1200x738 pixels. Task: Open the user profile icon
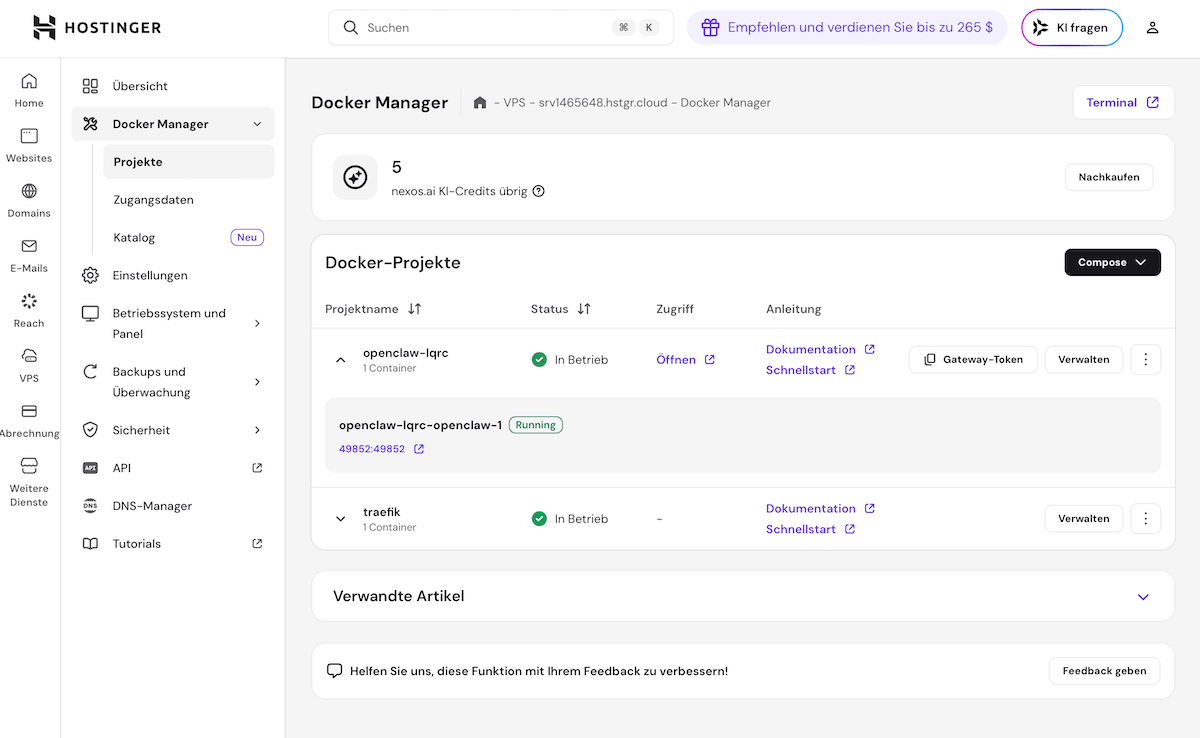click(x=1152, y=28)
